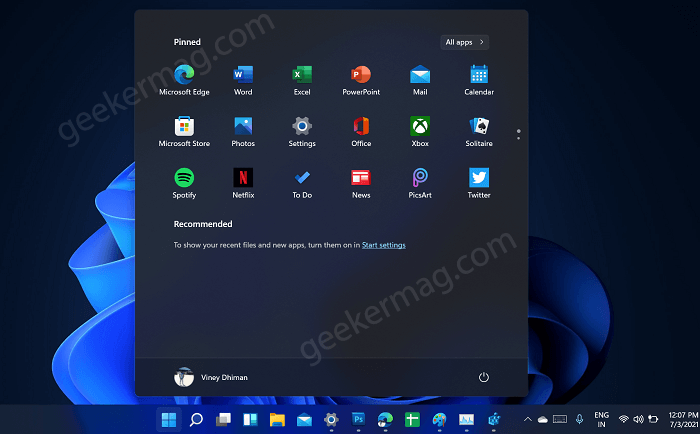Image resolution: width=700 pixels, height=434 pixels.
Task: Open Mail from the taskbar
Action: [x=304, y=420]
